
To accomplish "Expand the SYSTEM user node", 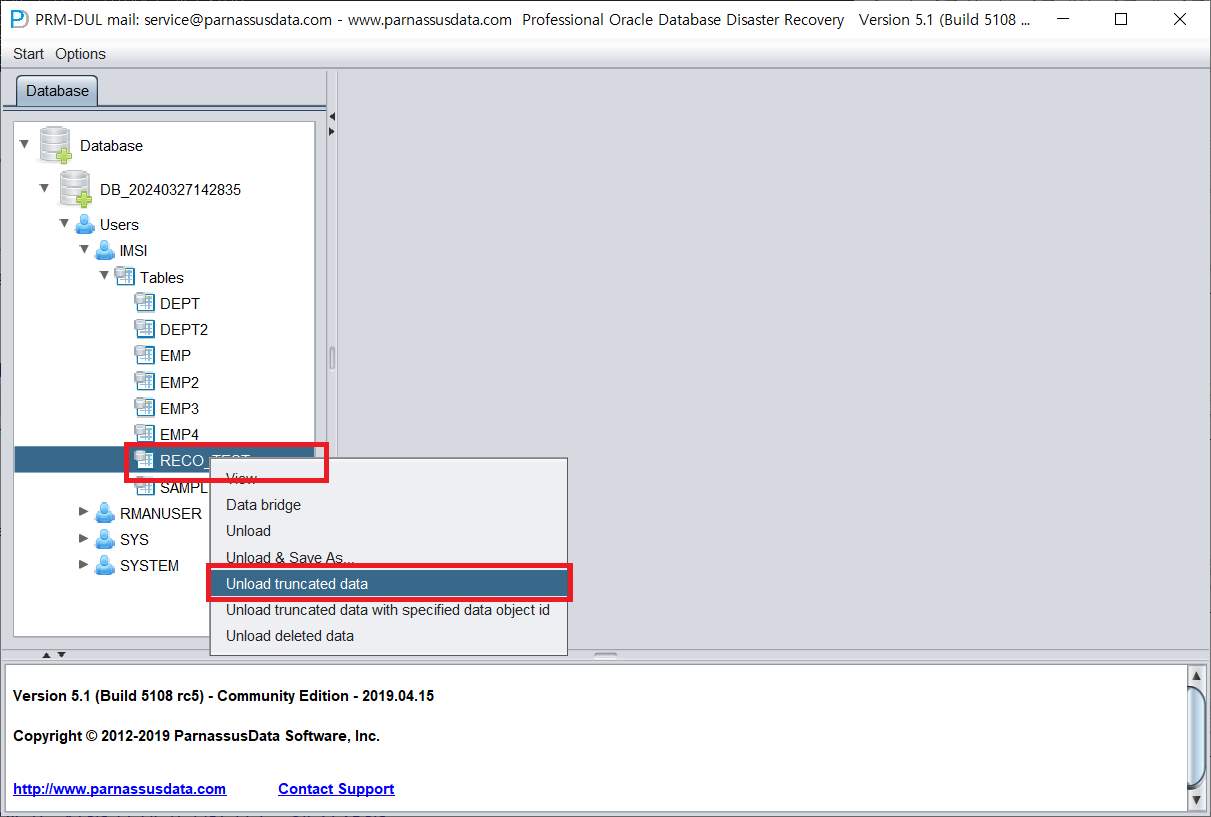I will pos(84,564).
